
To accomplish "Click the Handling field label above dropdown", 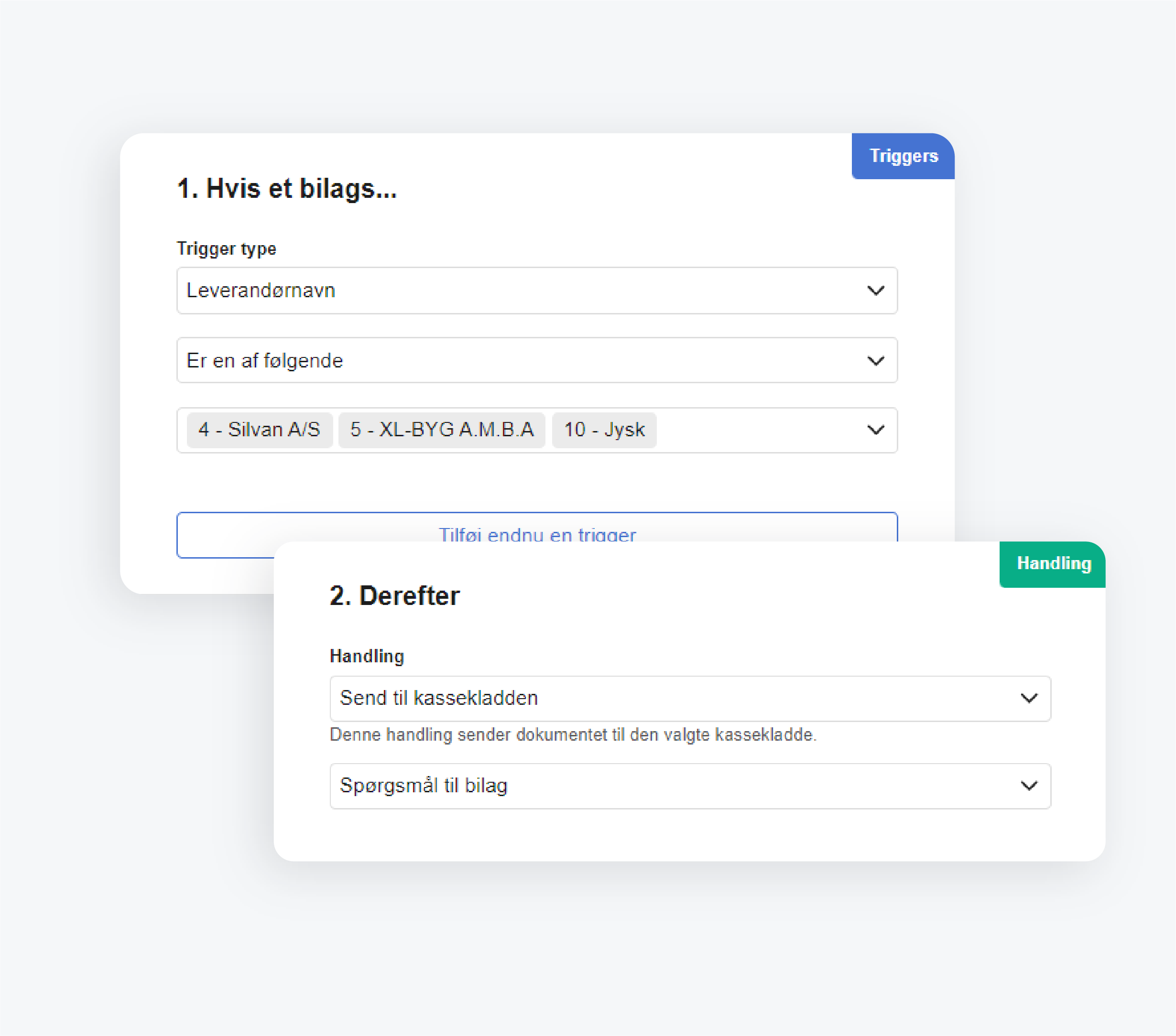I will pos(367,657).
